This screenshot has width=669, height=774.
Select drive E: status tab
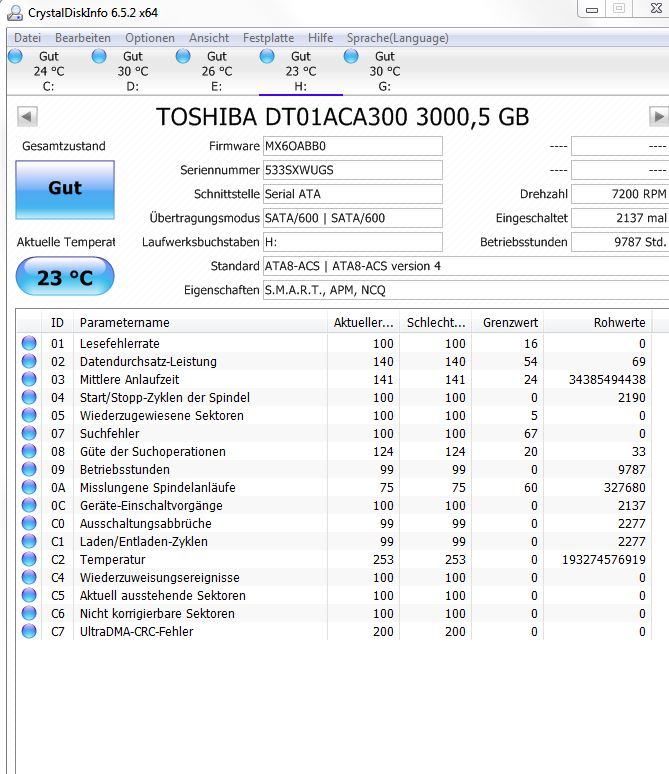click(x=216, y=71)
